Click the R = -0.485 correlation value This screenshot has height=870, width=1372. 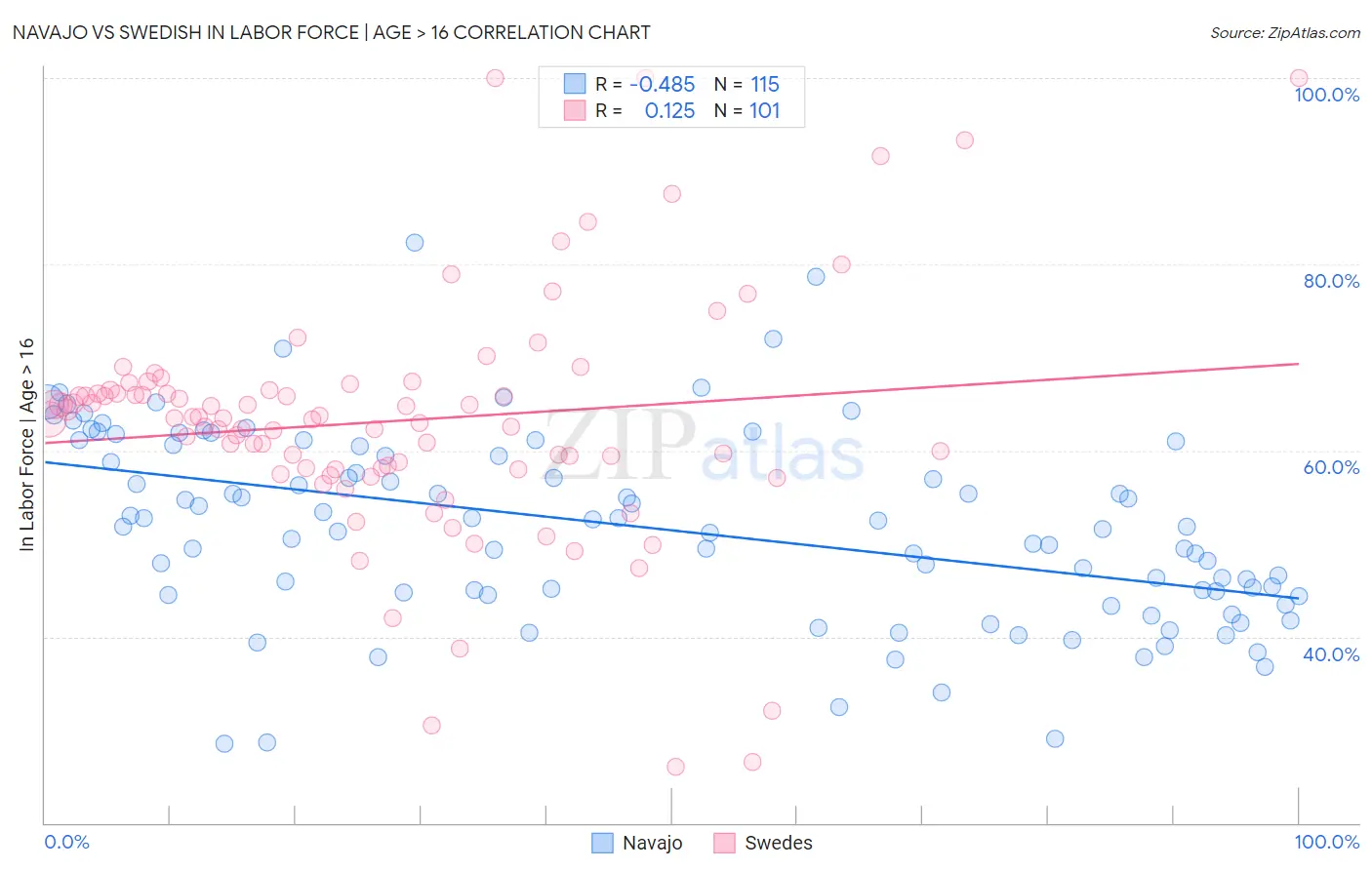pyautogui.click(x=645, y=84)
